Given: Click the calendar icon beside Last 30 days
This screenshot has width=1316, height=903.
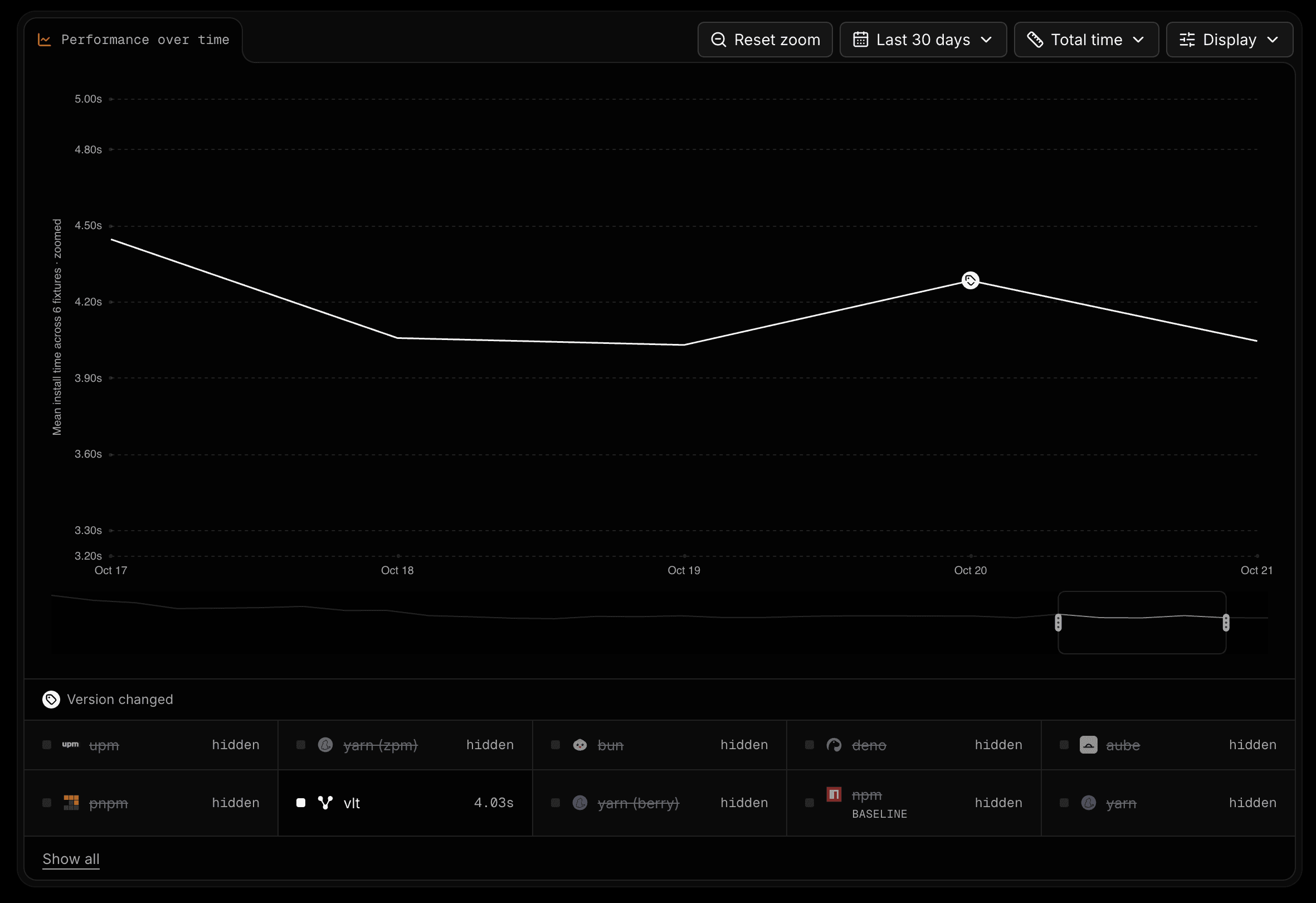Looking at the screenshot, I should [x=860, y=40].
